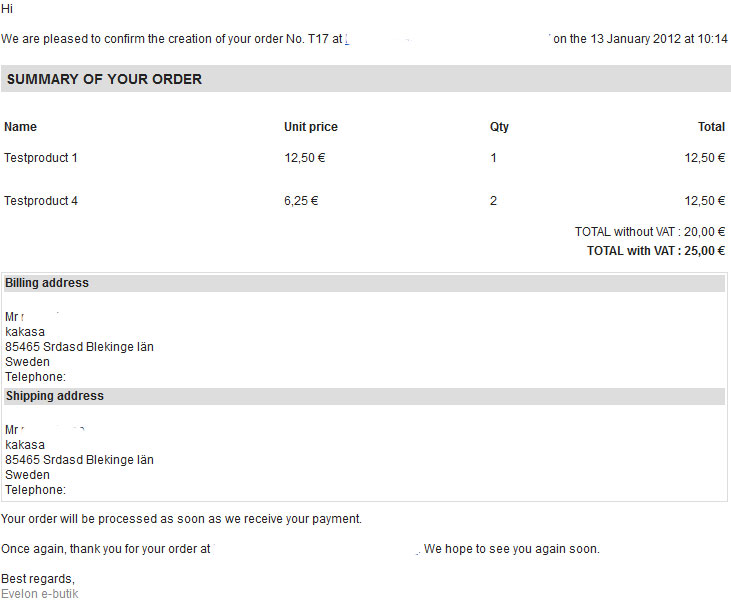Select the Testproduct 4 item name
Image resolution: width=731 pixels, height=602 pixels.
pyautogui.click(x=41, y=201)
